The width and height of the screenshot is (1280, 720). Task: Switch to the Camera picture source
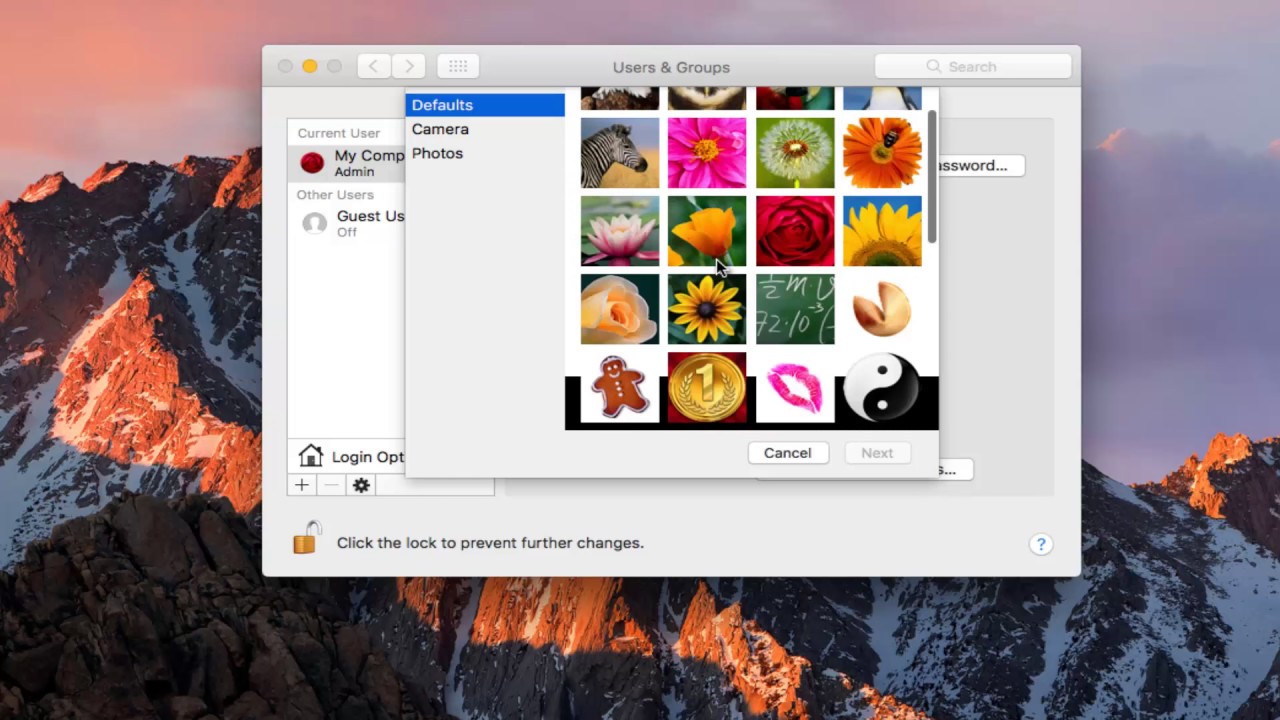pos(440,129)
